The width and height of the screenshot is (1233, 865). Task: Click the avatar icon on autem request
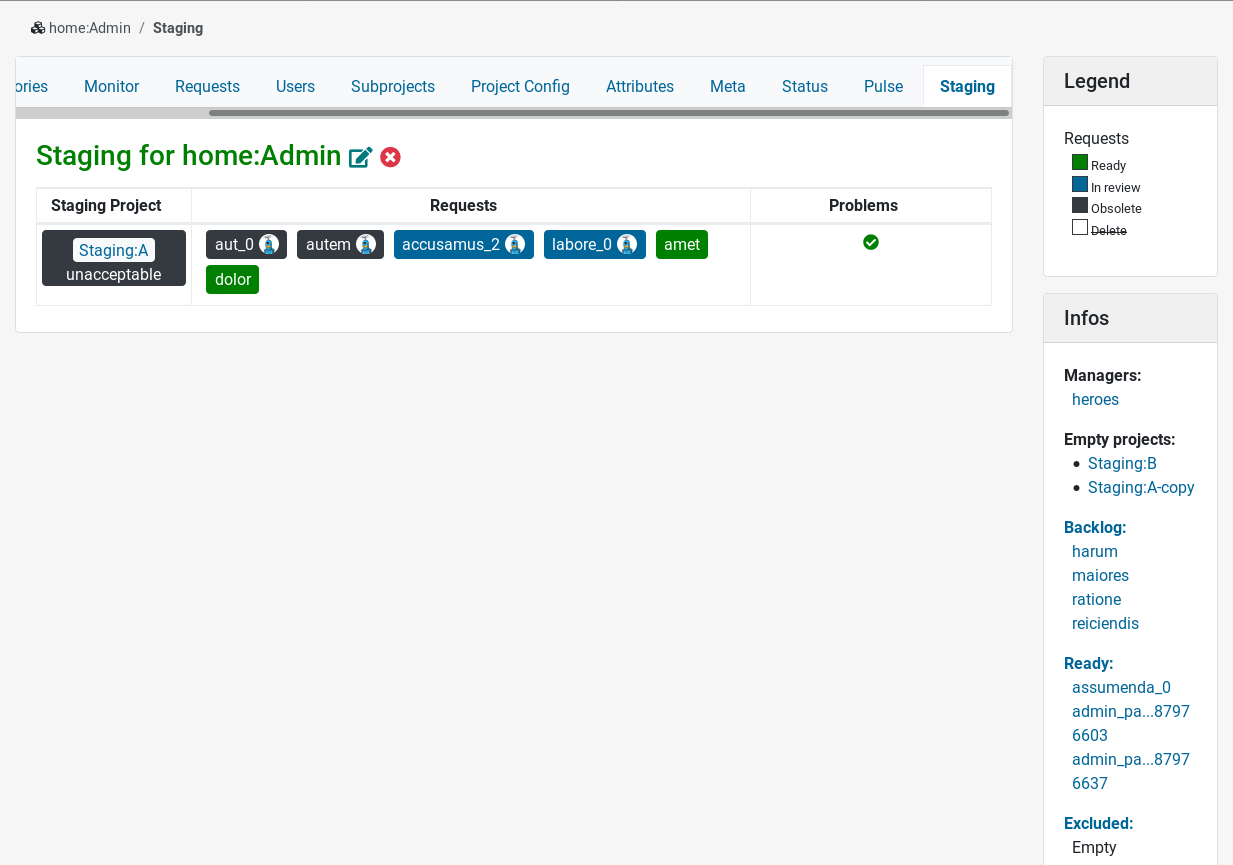(366, 244)
